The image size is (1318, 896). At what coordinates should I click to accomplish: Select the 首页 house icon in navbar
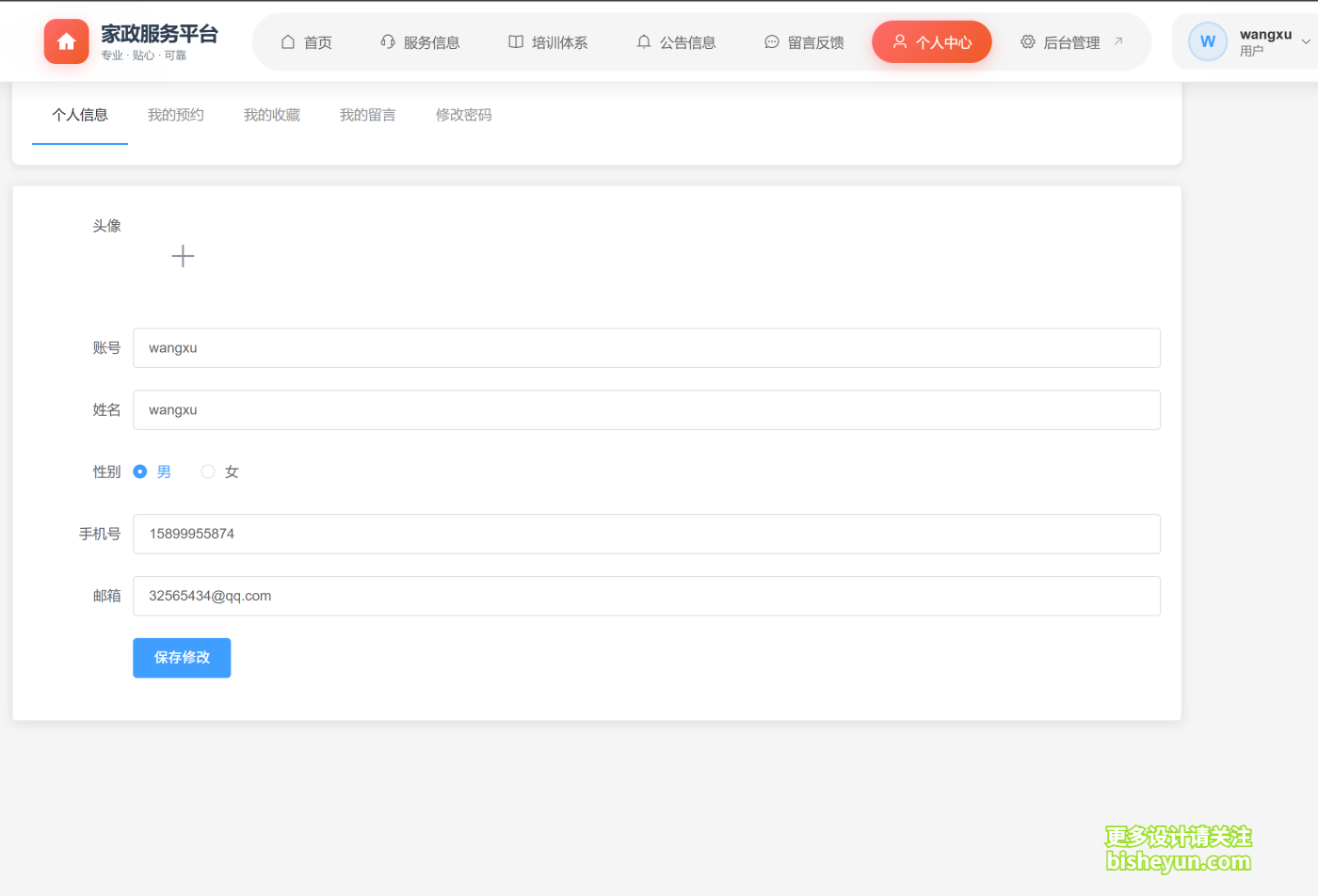point(287,41)
